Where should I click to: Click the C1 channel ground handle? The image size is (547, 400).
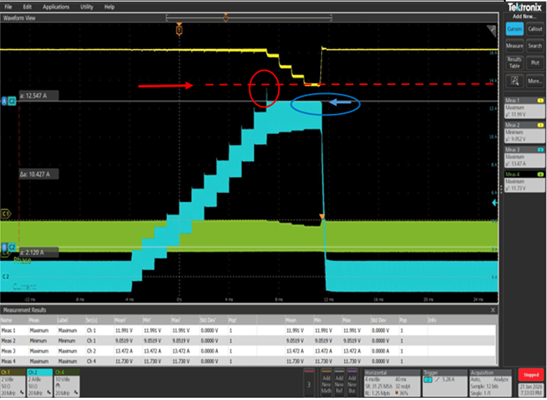(6, 213)
